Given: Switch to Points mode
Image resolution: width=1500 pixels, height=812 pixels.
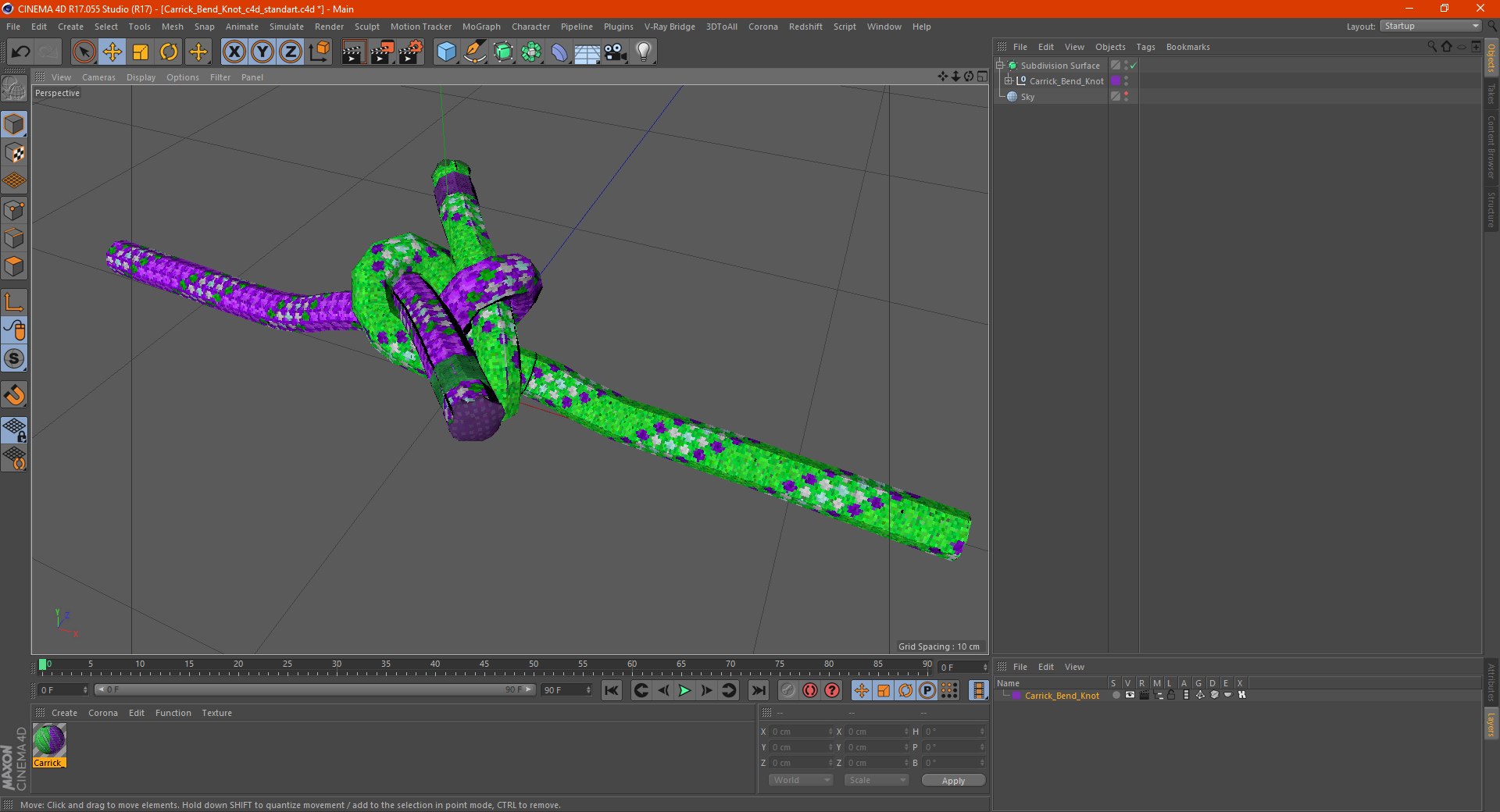Looking at the screenshot, I should [15, 209].
